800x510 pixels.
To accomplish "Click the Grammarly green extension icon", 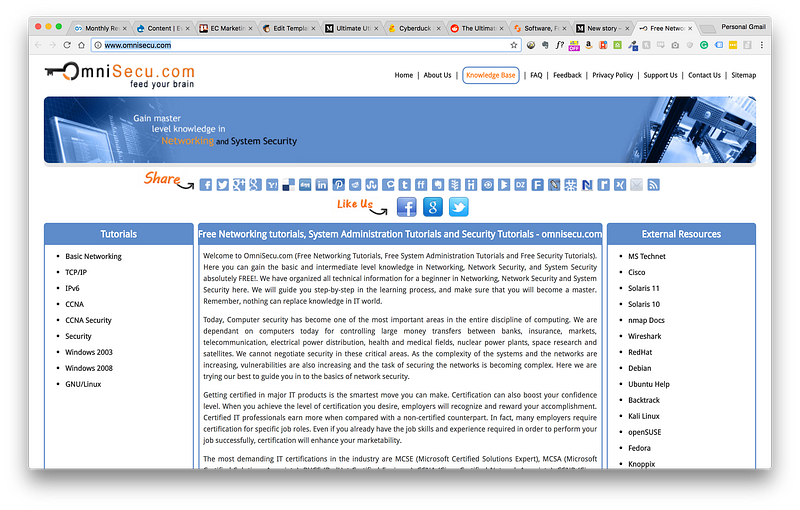I will pyautogui.click(x=704, y=45).
